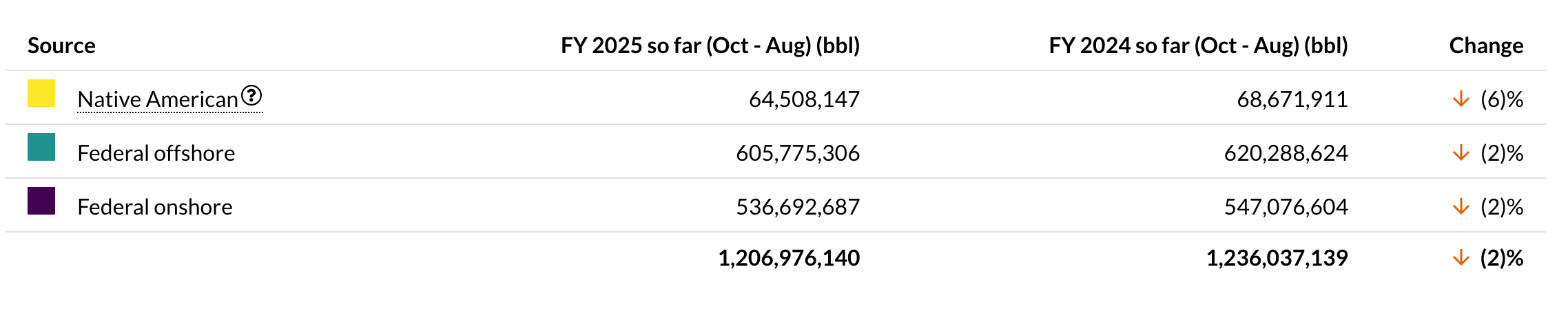The image size is (1568, 316).
Task: Click the purple Federal onshore swatch
Action: coord(41,201)
